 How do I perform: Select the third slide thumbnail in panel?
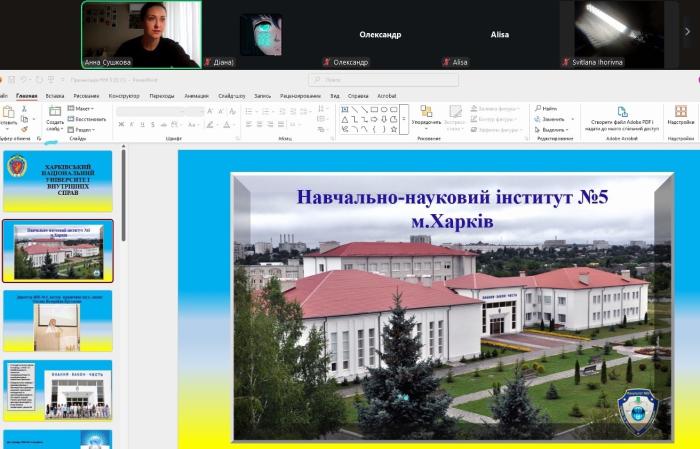(x=58, y=321)
